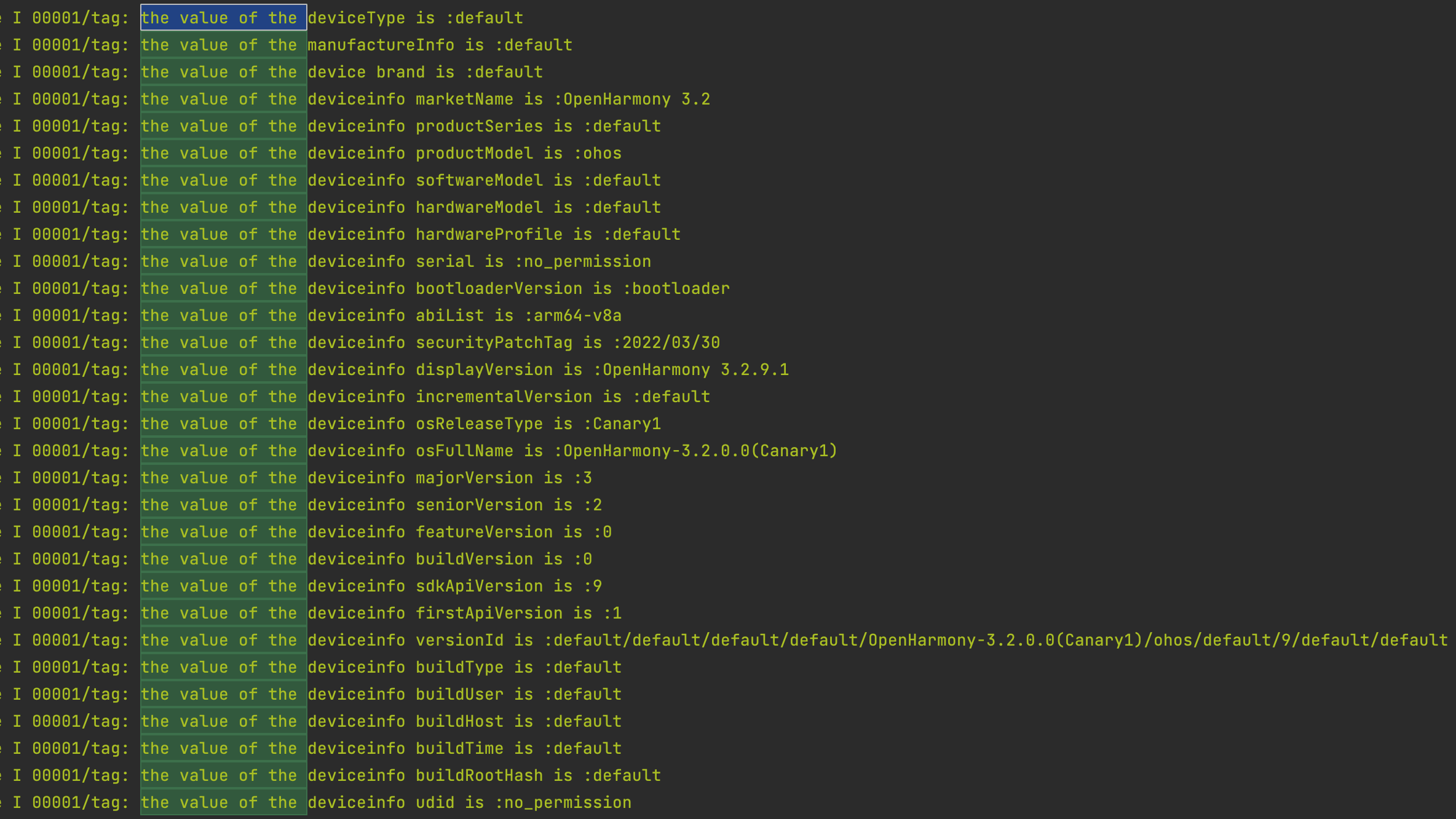
Task: Click highlighted 'the value of the' selection
Action: pyautogui.click(x=224, y=18)
